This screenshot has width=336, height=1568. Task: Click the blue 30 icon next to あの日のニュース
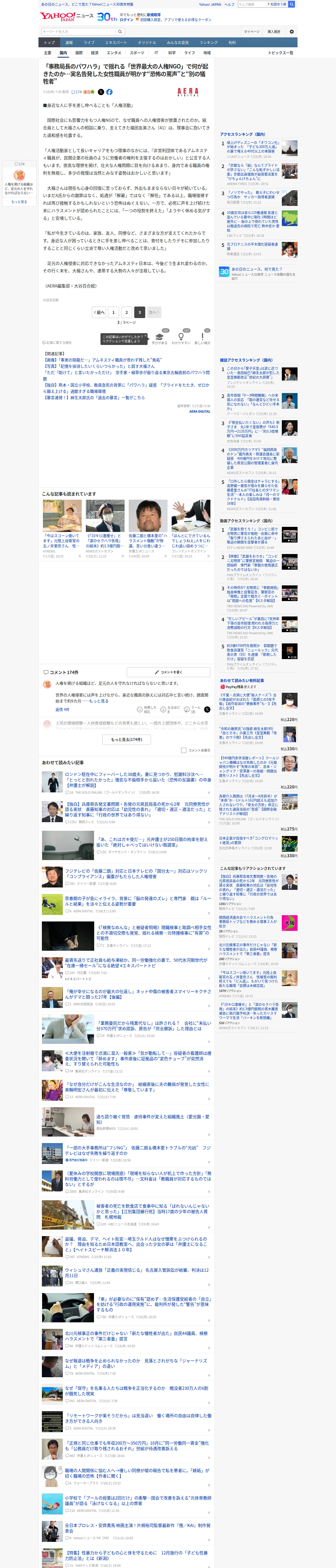(x=225, y=272)
